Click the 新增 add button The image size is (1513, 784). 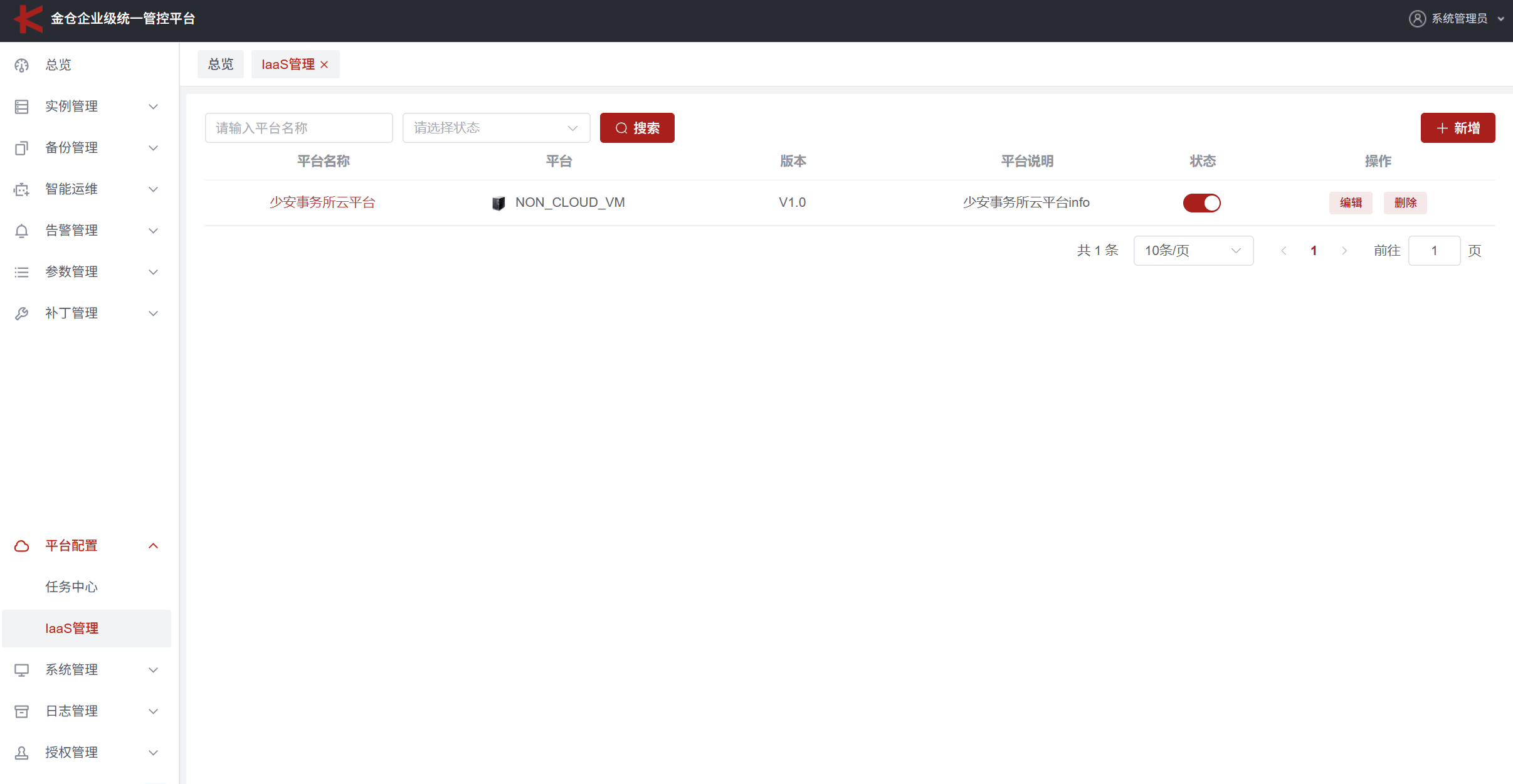(x=1457, y=128)
